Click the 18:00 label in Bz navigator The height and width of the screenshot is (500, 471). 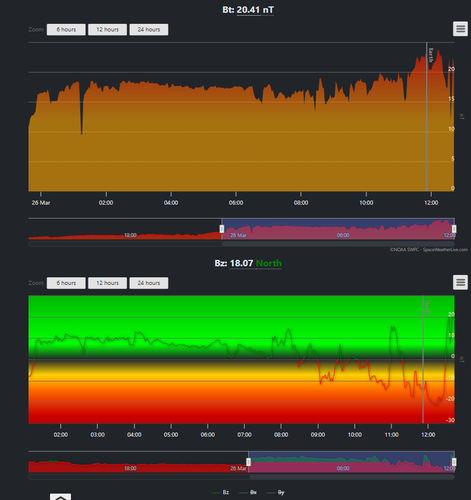pyautogui.click(x=130, y=468)
